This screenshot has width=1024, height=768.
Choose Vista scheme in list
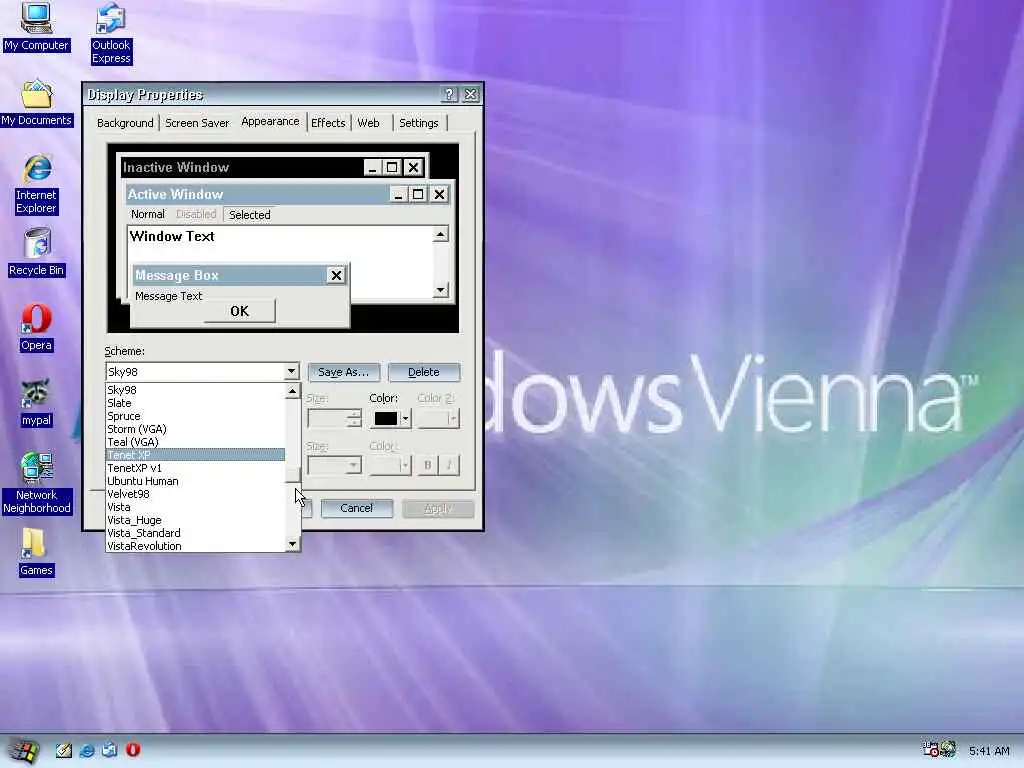pos(195,507)
